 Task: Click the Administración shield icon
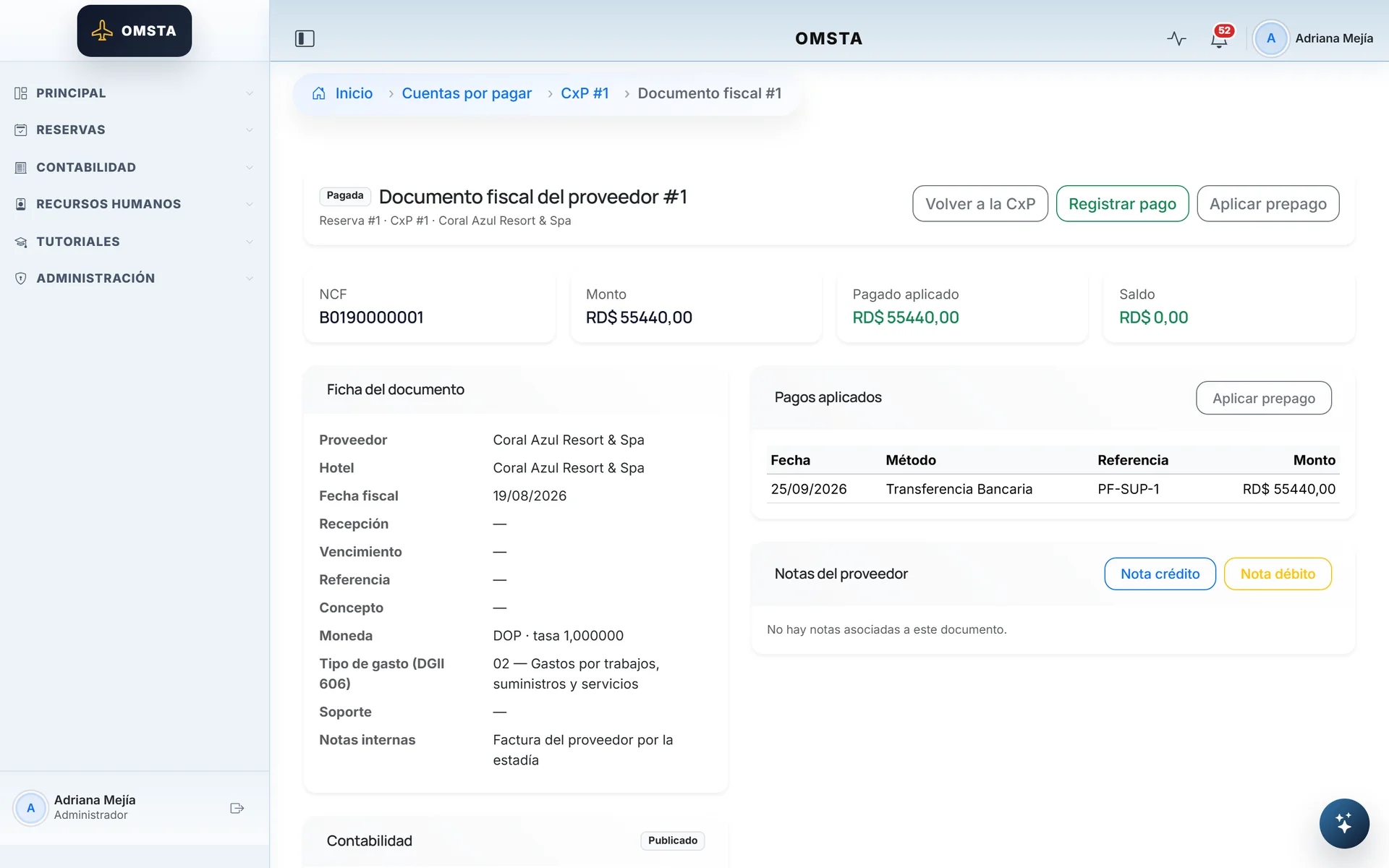point(21,278)
